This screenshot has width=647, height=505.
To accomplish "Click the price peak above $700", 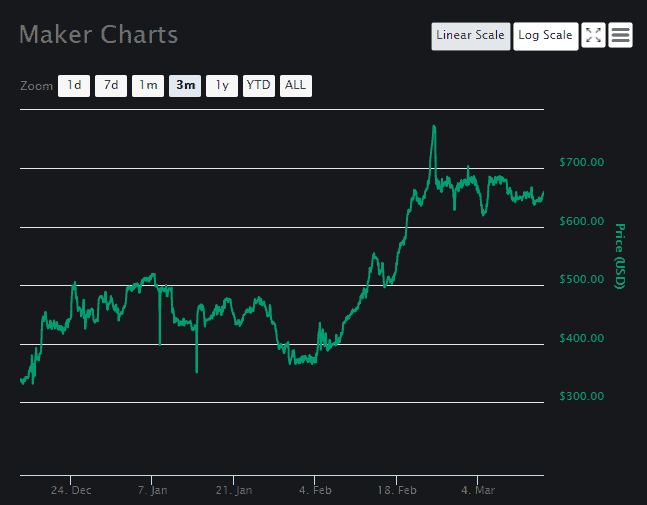I will pos(434,127).
